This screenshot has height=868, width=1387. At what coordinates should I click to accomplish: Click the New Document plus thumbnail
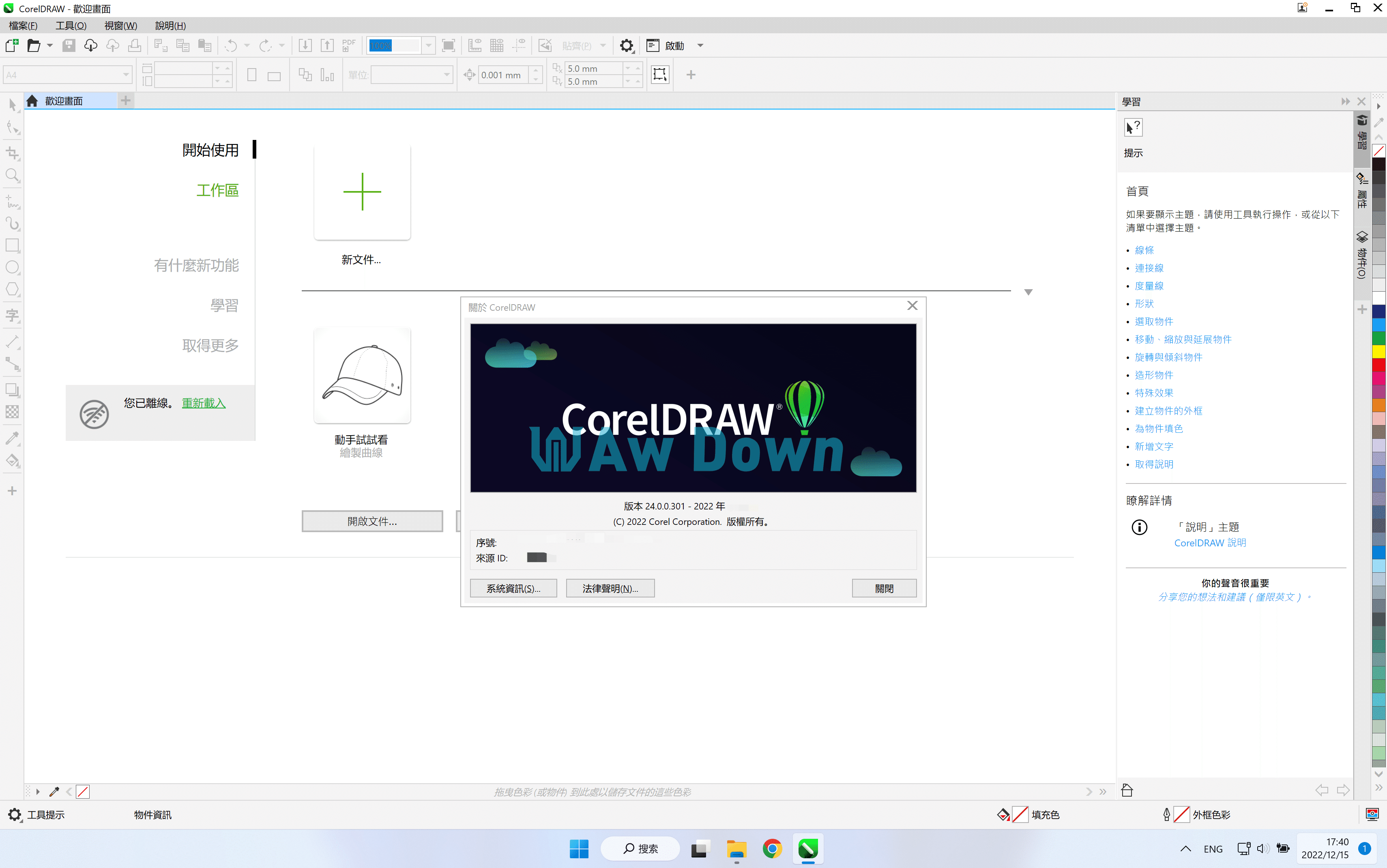pyautogui.click(x=362, y=192)
